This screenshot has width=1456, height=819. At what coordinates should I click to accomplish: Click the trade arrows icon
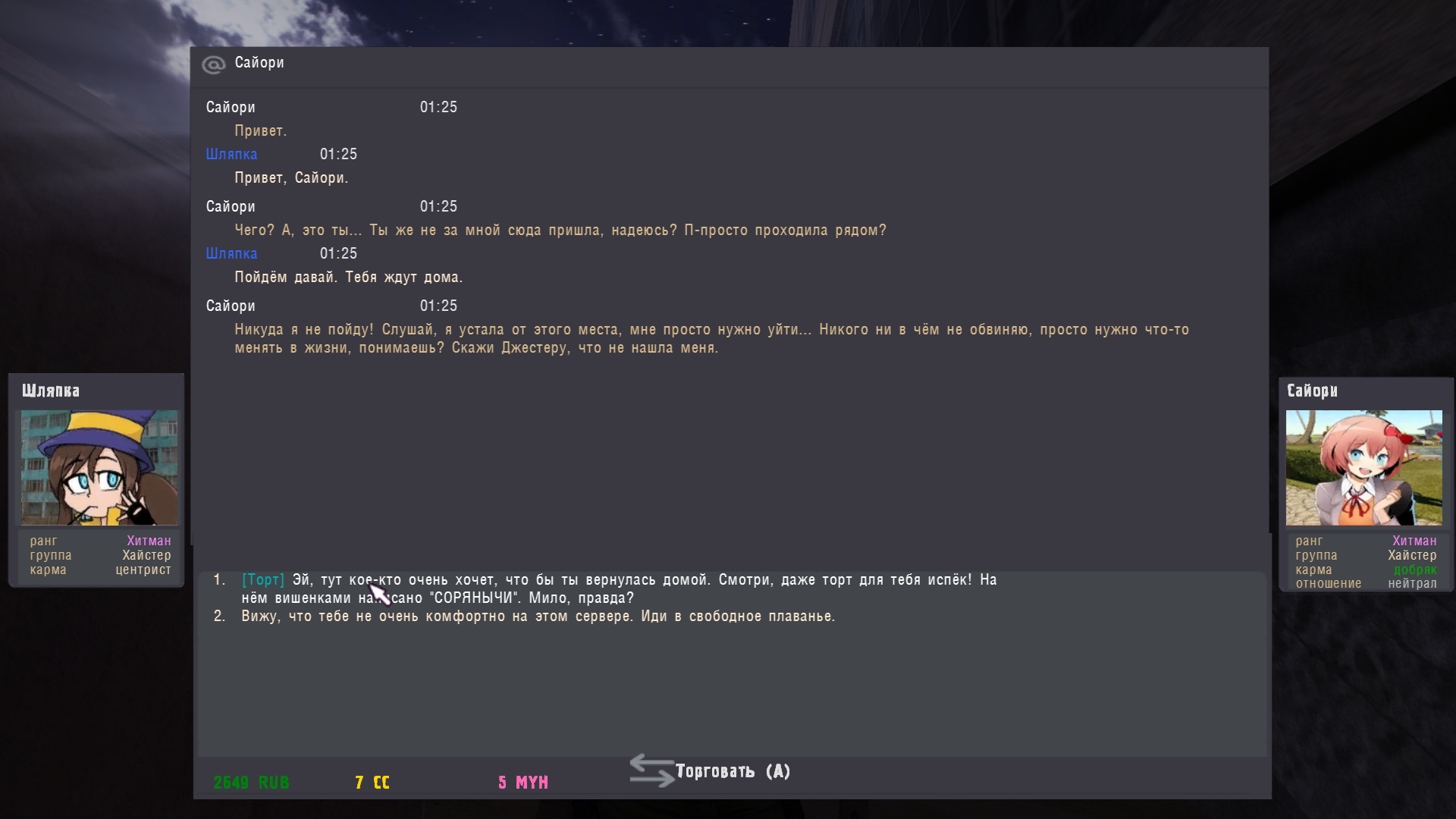pyautogui.click(x=651, y=770)
